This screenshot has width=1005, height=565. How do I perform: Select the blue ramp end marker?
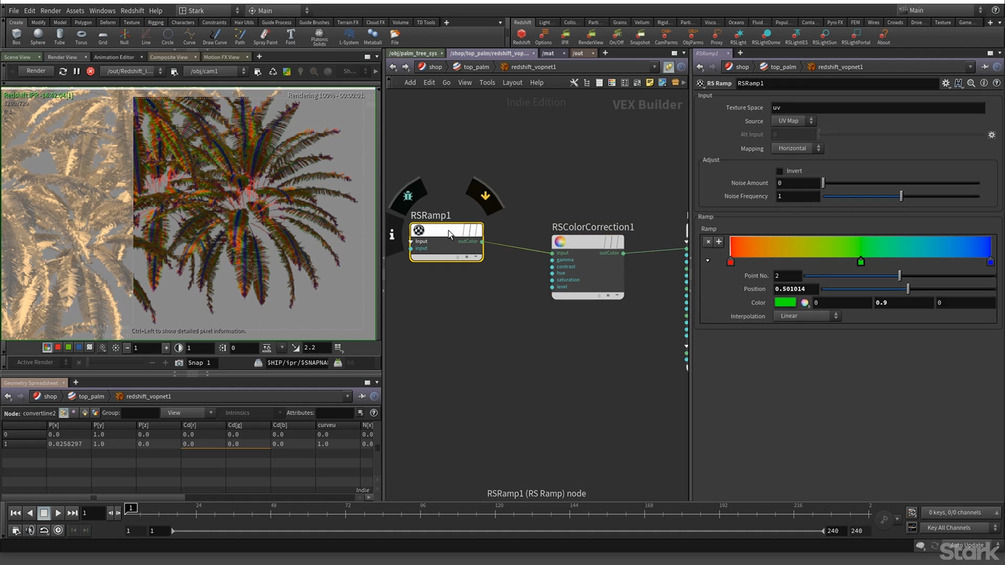(x=990, y=262)
